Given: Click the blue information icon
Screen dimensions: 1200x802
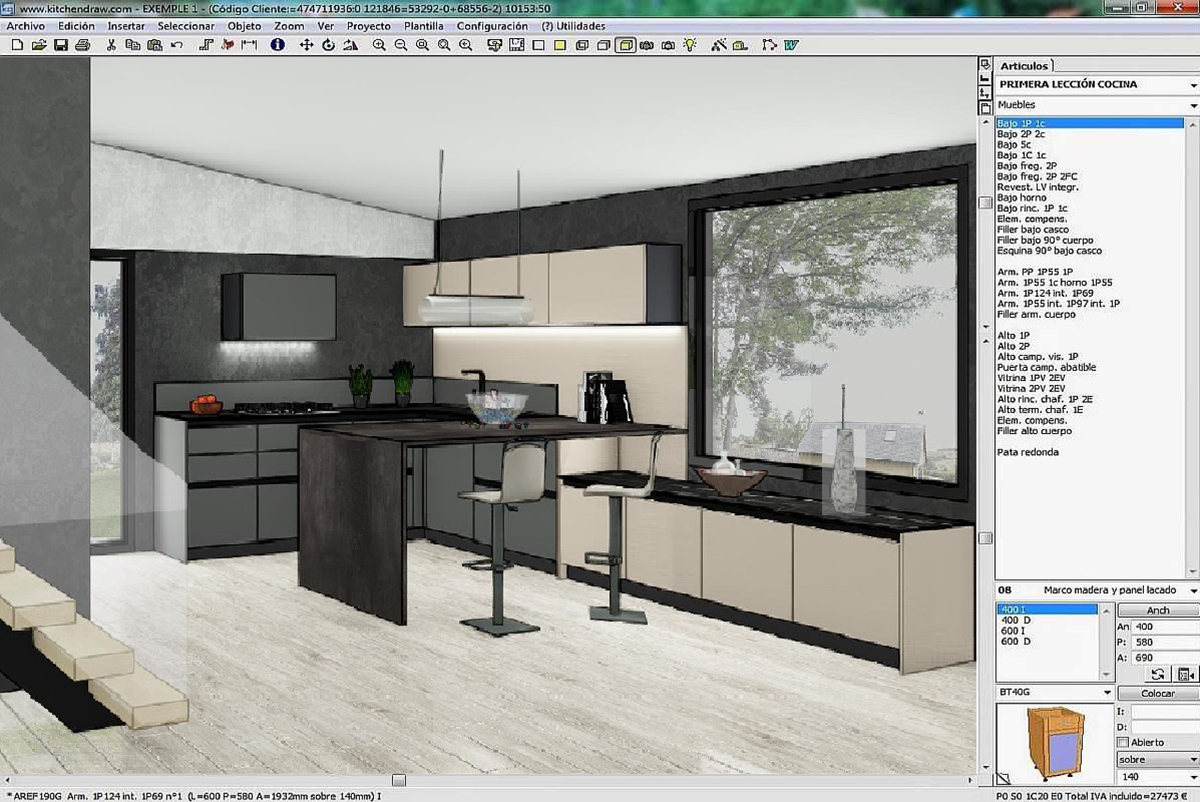Looking at the screenshot, I should tap(278, 45).
